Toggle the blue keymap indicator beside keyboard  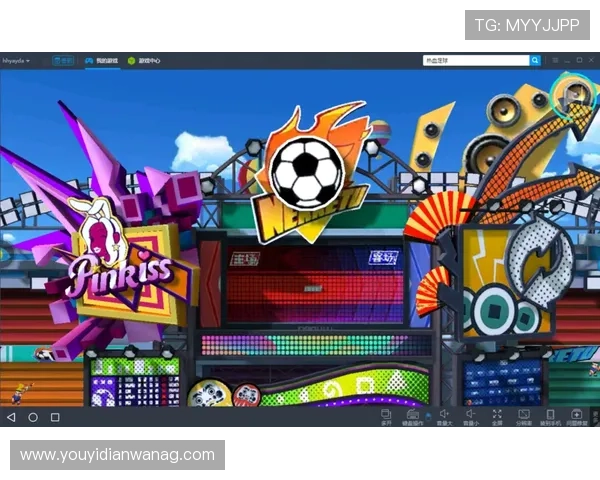point(429,416)
